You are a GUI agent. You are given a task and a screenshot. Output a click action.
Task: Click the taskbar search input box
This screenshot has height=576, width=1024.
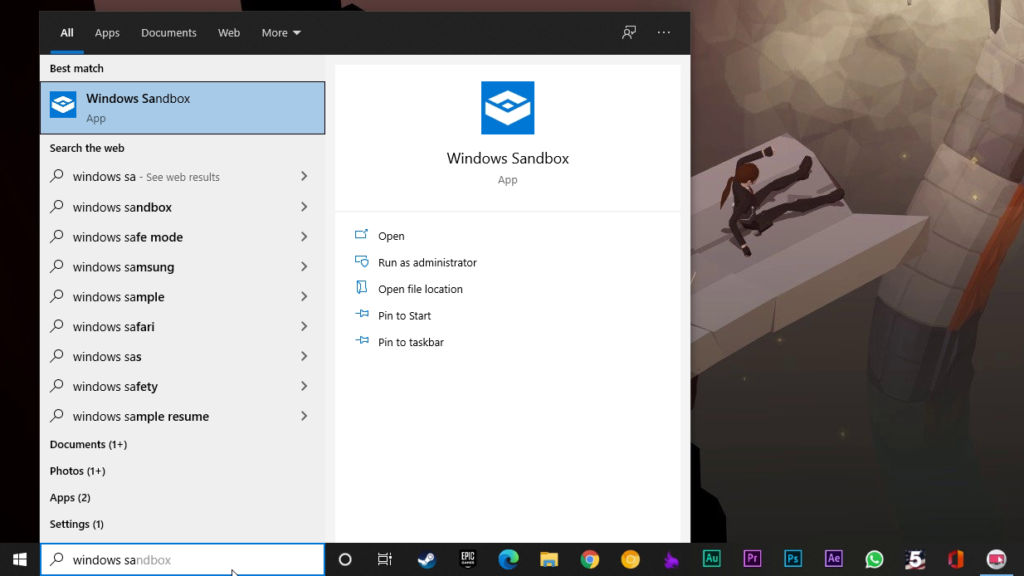pyautogui.click(x=183, y=560)
